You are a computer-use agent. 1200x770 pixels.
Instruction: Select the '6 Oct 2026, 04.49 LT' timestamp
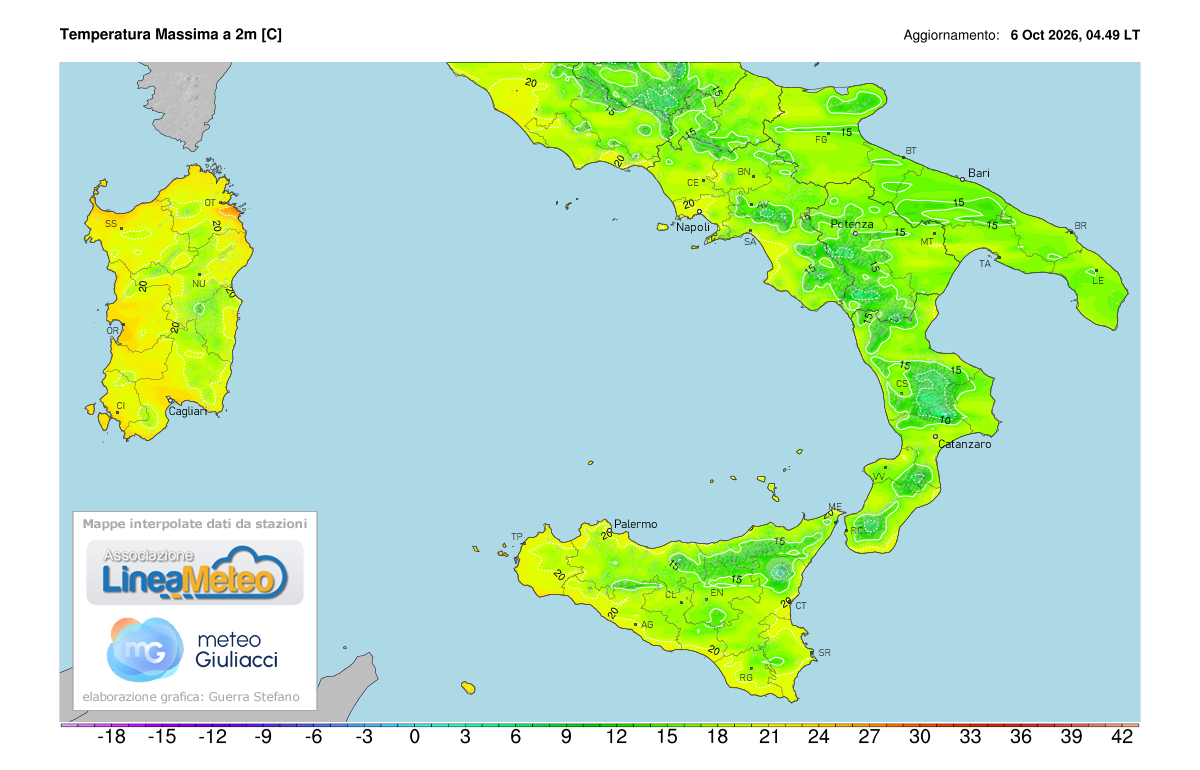pos(1075,35)
